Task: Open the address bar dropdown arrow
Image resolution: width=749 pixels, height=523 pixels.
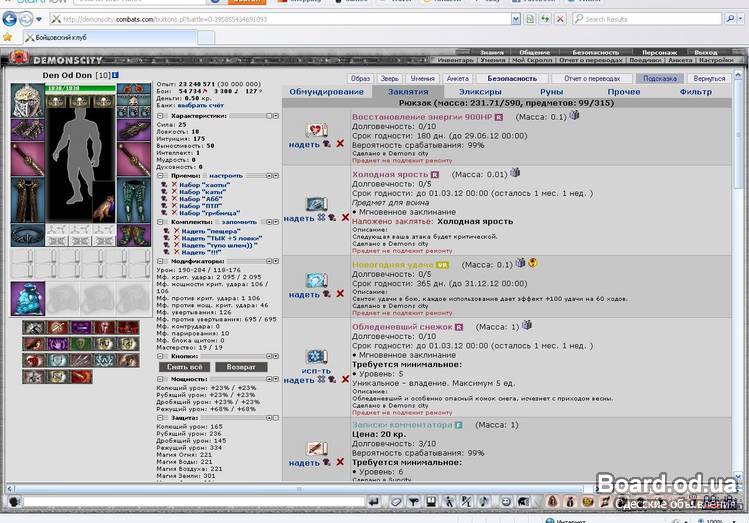Action: coord(516,19)
